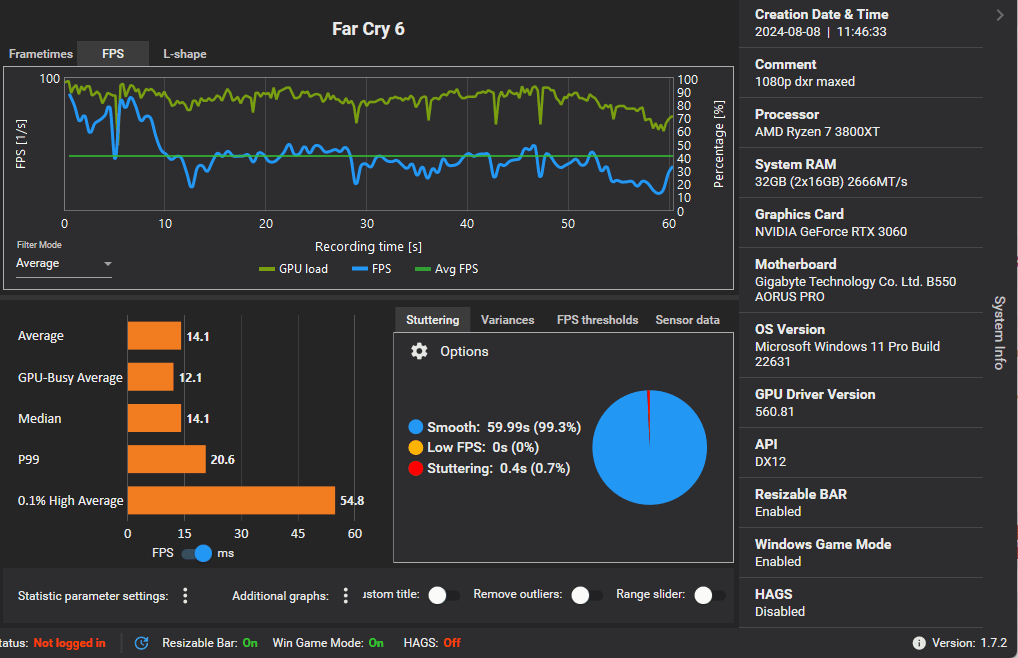Image resolution: width=1018 pixels, height=658 pixels.
Task: Click the OS version 'Microsoft Windows 11 Pro' entry
Action: [x=847, y=354]
